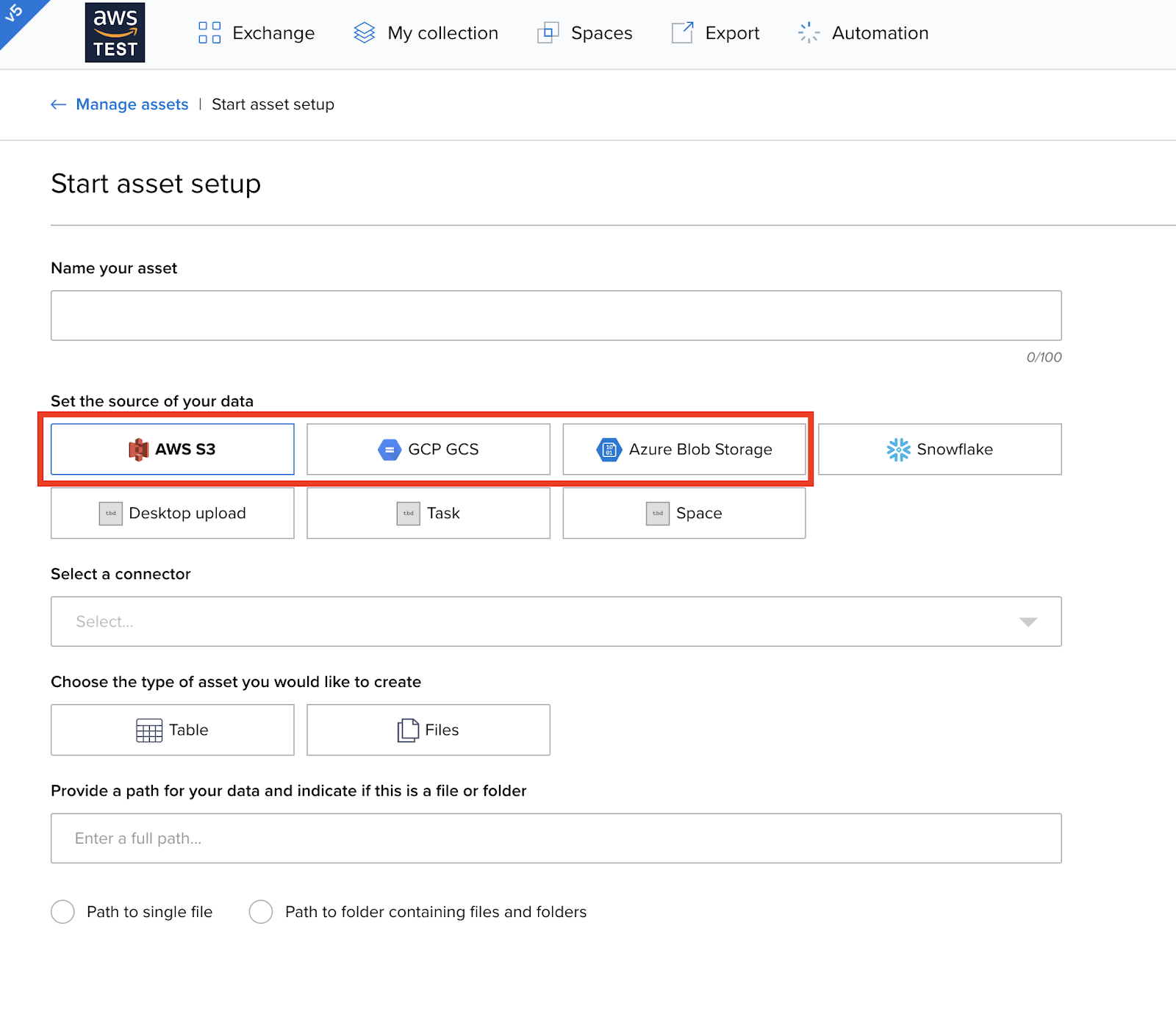Image resolution: width=1176 pixels, height=1031 pixels.
Task: Click the Automation spinner icon
Action: click(x=809, y=32)
